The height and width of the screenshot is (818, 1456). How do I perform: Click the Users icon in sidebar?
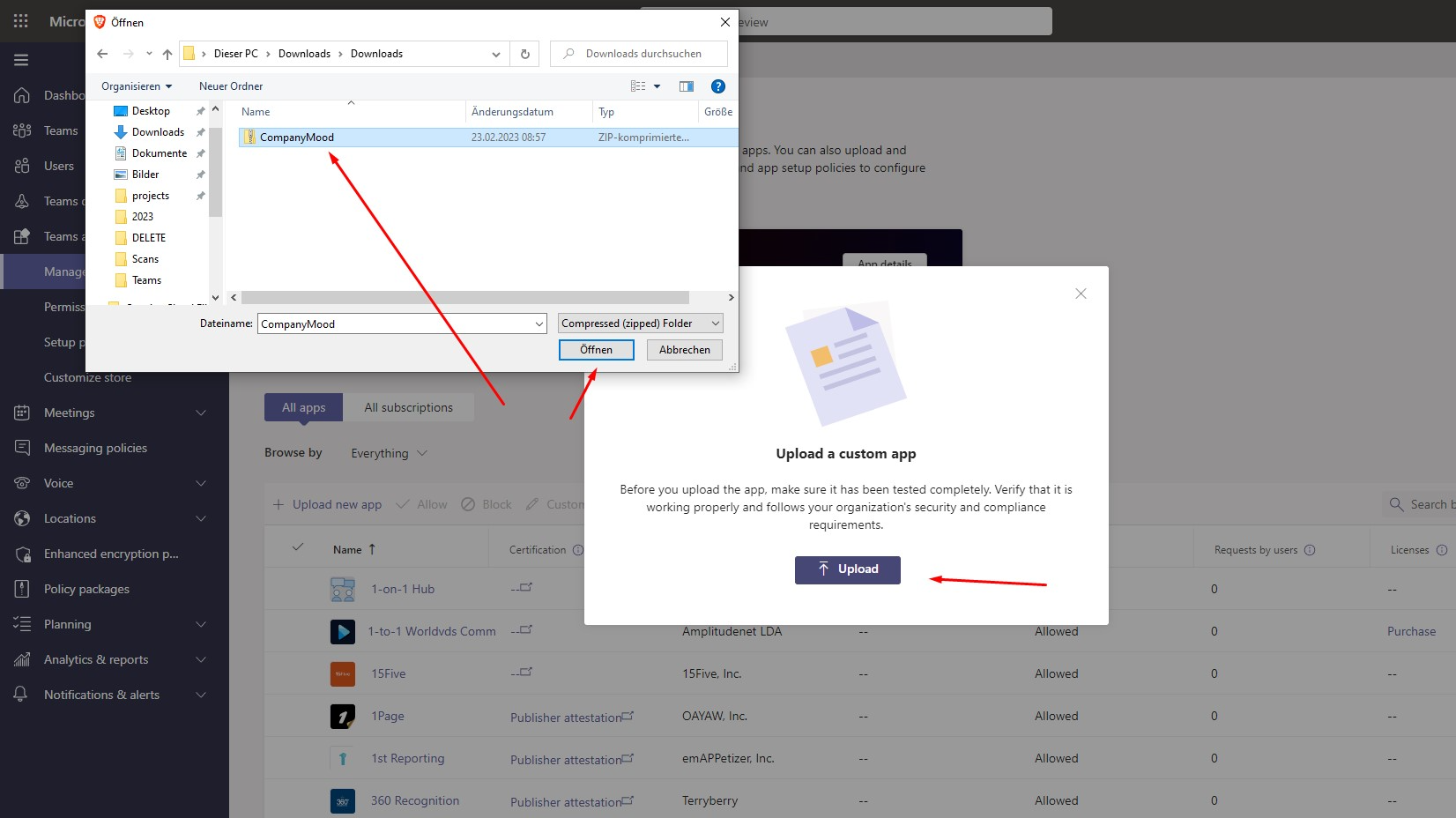tap(22, 166)
